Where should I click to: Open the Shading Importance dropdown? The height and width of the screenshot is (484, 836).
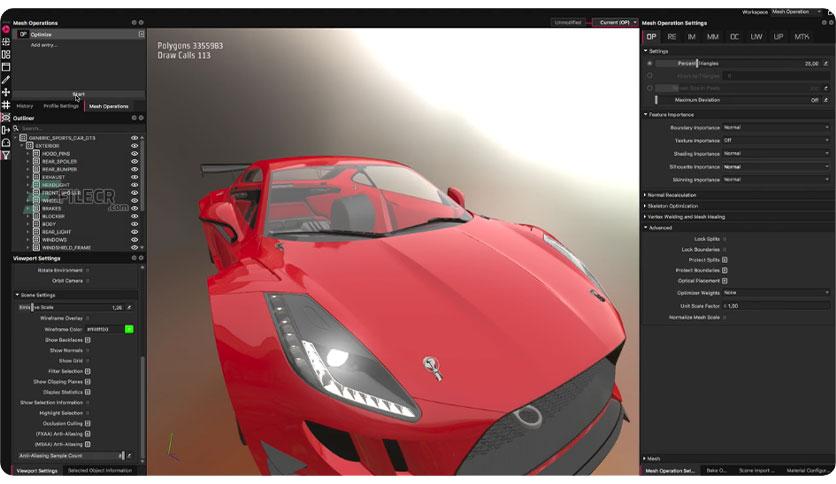tap(776, 154)
